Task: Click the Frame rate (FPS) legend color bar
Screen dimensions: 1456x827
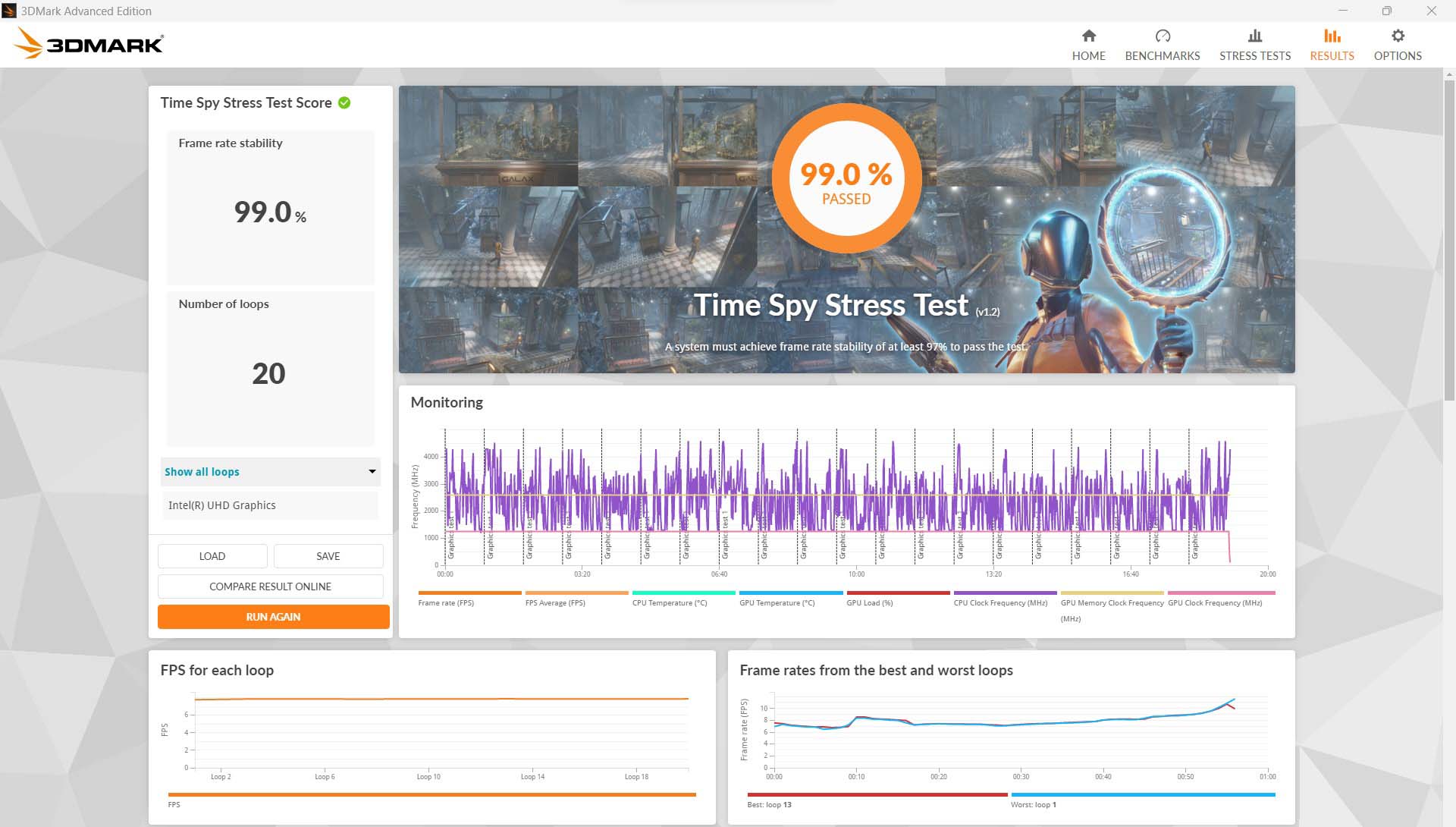Action: [469, 593]
